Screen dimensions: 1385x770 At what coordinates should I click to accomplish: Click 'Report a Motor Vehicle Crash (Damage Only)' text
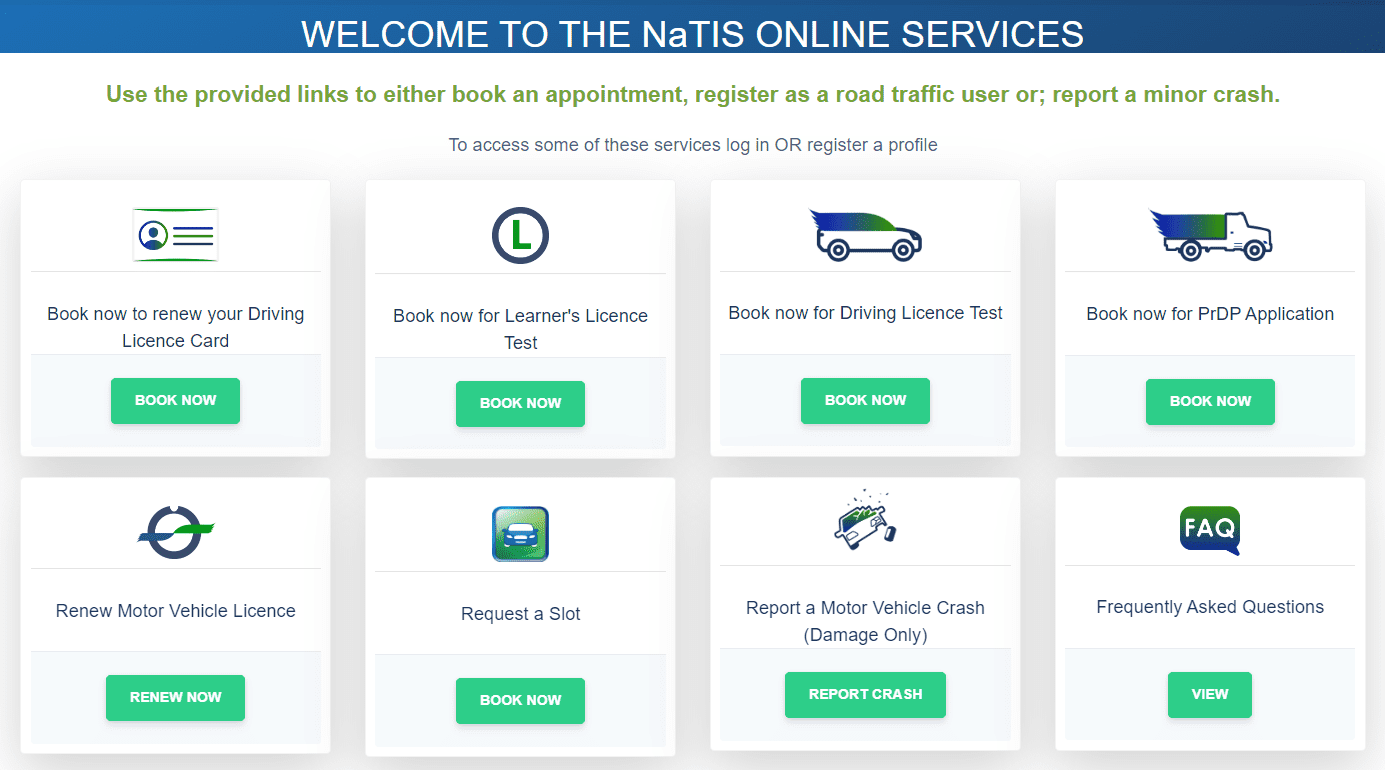865,621
